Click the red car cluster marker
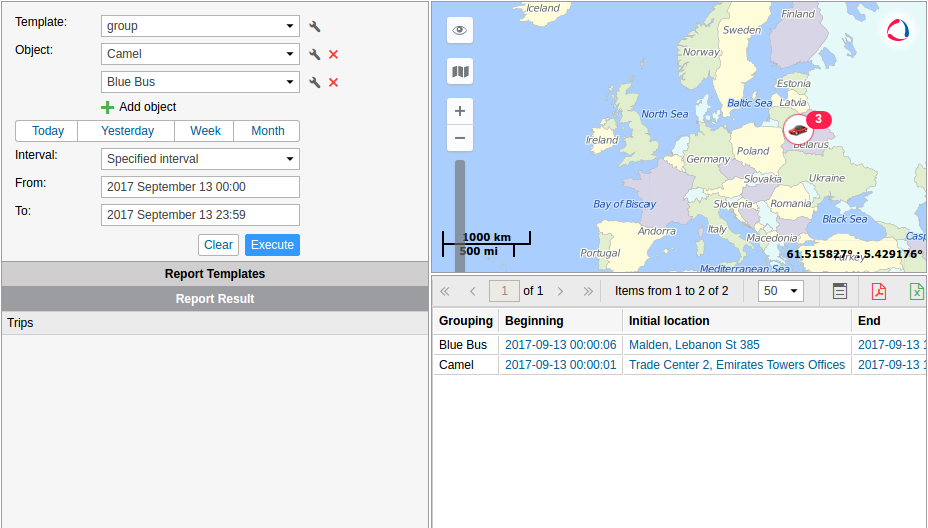 coord(798,129)
